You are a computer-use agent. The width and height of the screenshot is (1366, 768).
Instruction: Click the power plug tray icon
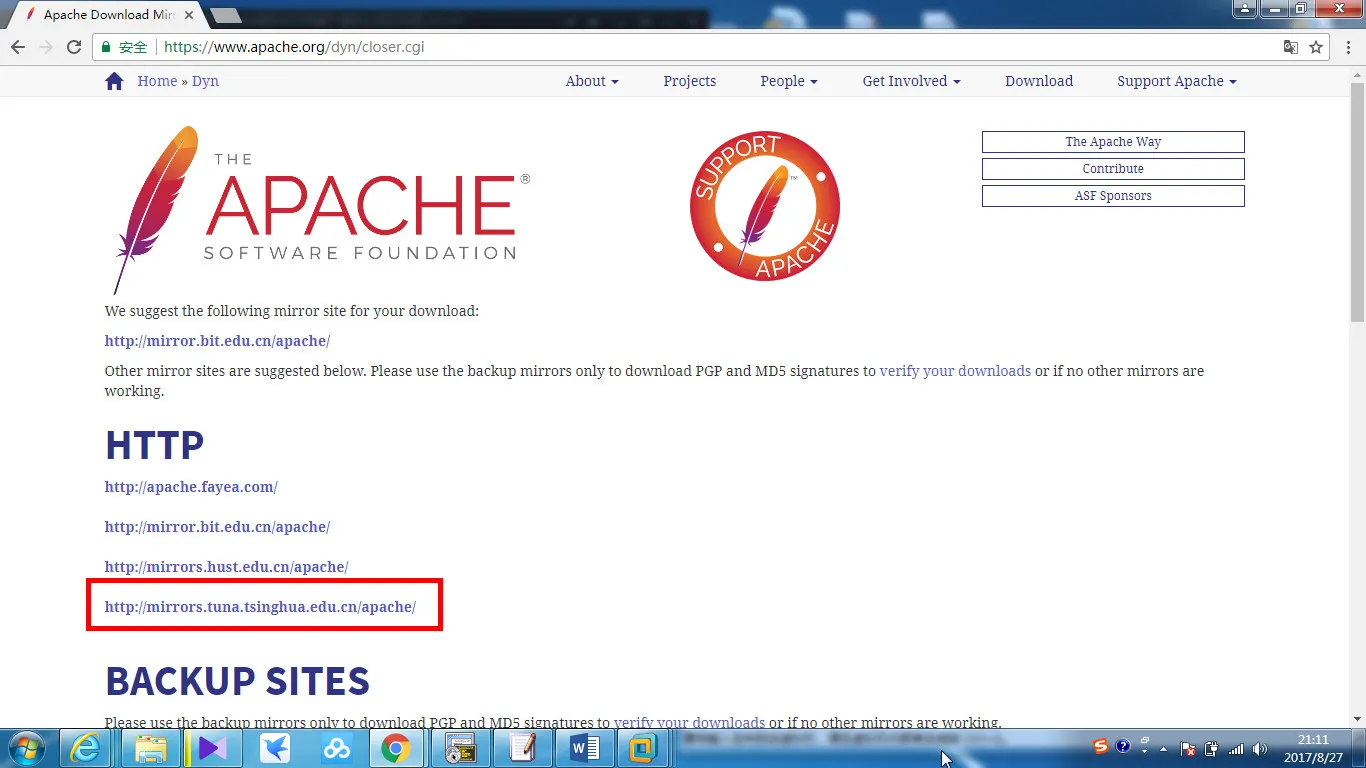coord(1212,749)
